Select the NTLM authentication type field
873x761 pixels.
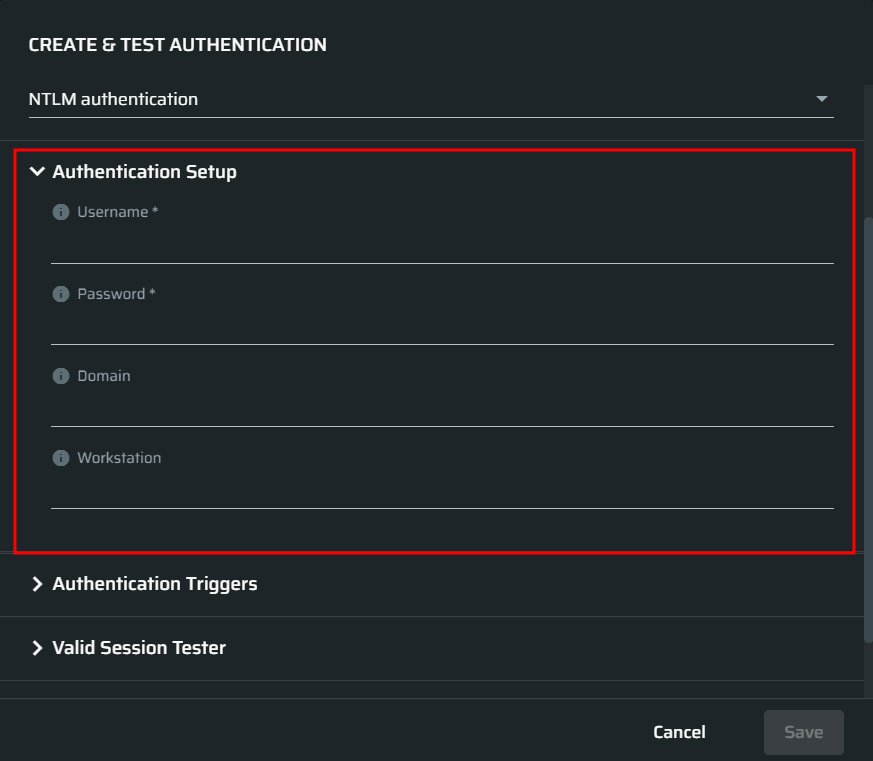431,100
